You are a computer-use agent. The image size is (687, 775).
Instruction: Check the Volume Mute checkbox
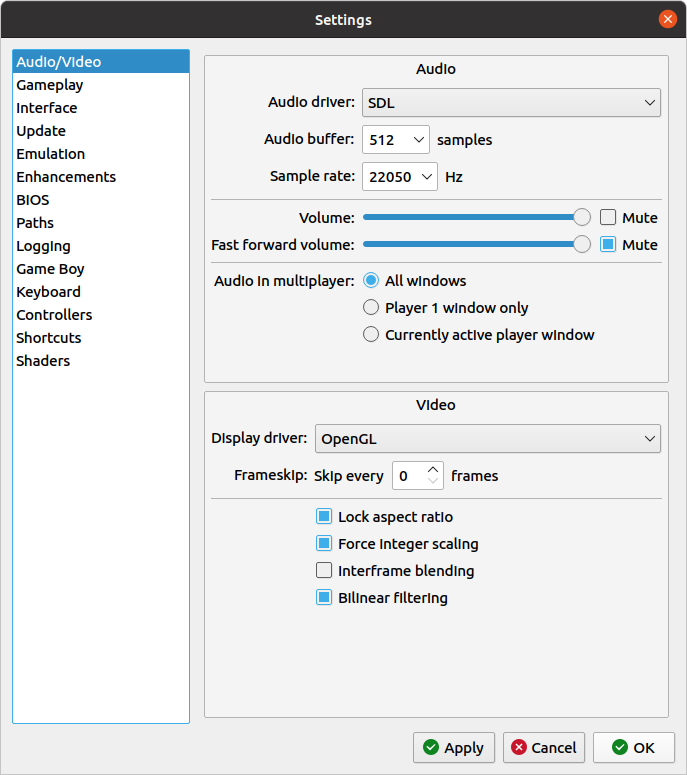pyautogui.click(x=608, y=218)
